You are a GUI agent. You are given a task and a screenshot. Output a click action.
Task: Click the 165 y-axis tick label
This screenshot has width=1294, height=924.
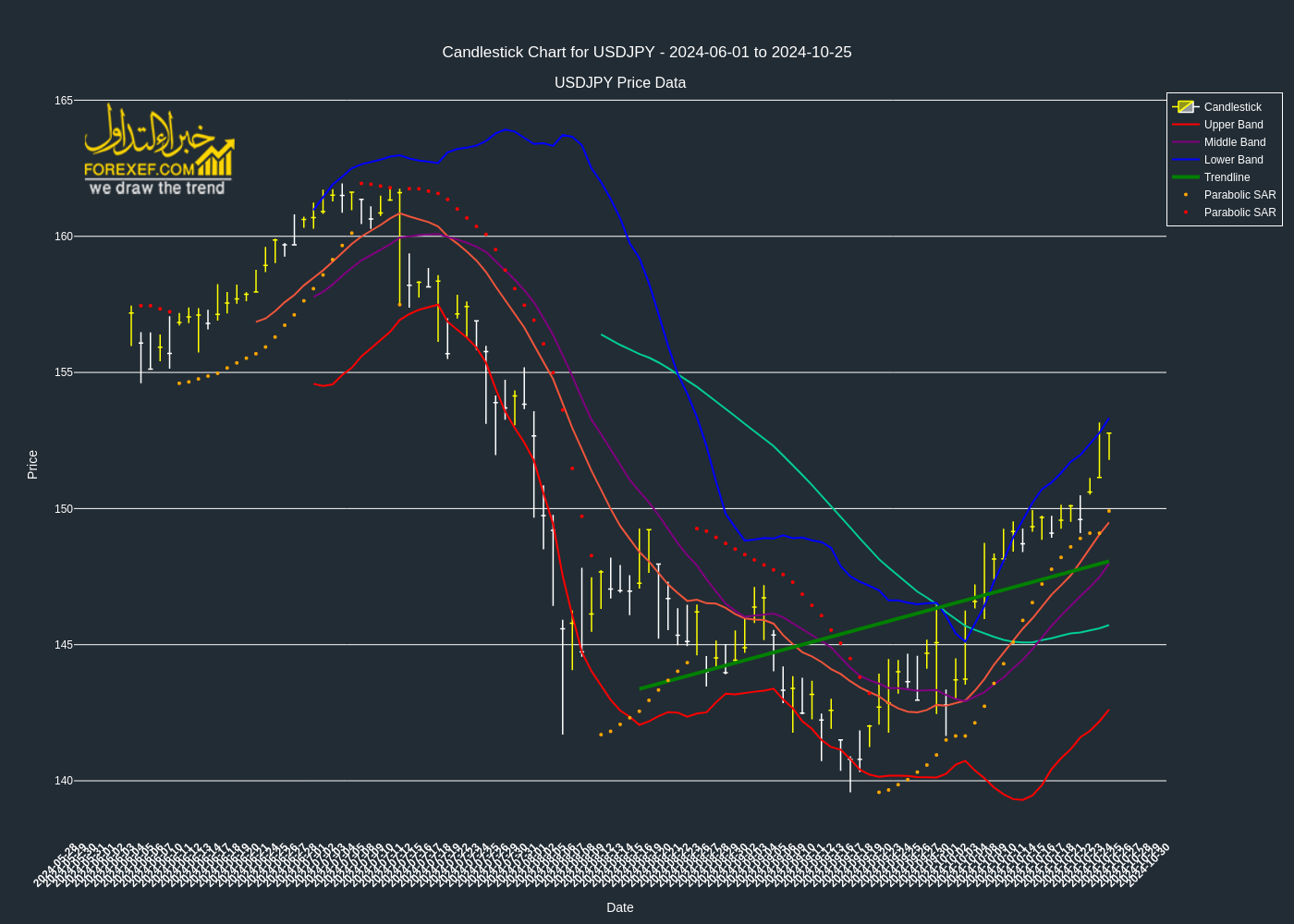point(63,101)
